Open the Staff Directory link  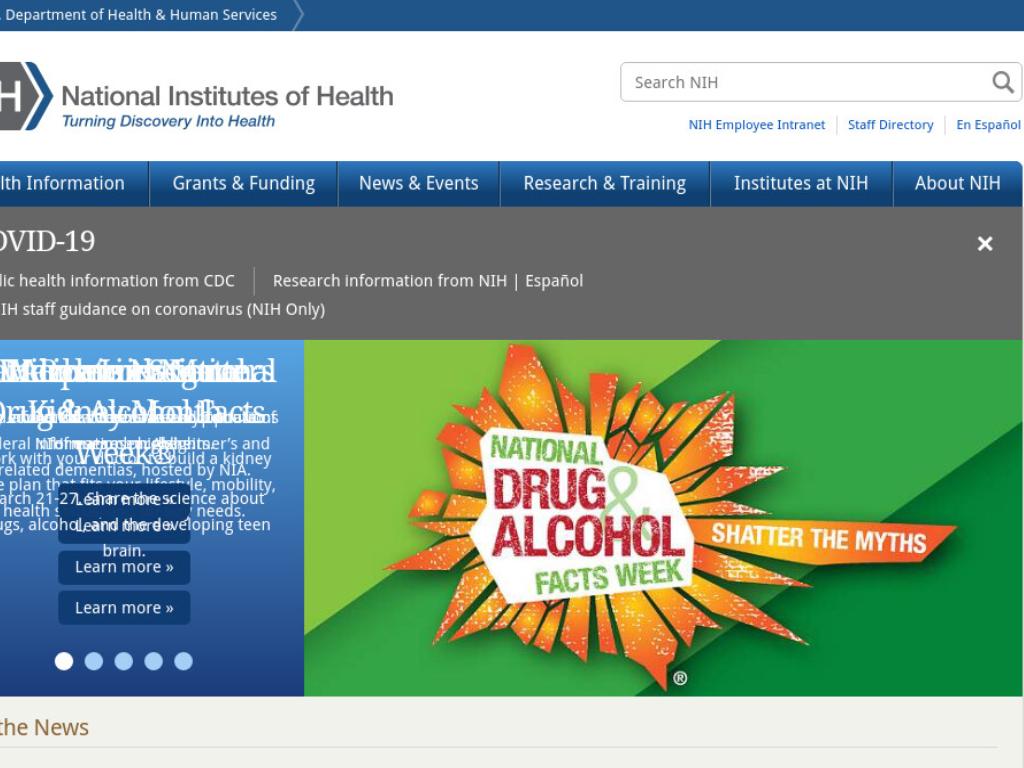pos(890,125)
